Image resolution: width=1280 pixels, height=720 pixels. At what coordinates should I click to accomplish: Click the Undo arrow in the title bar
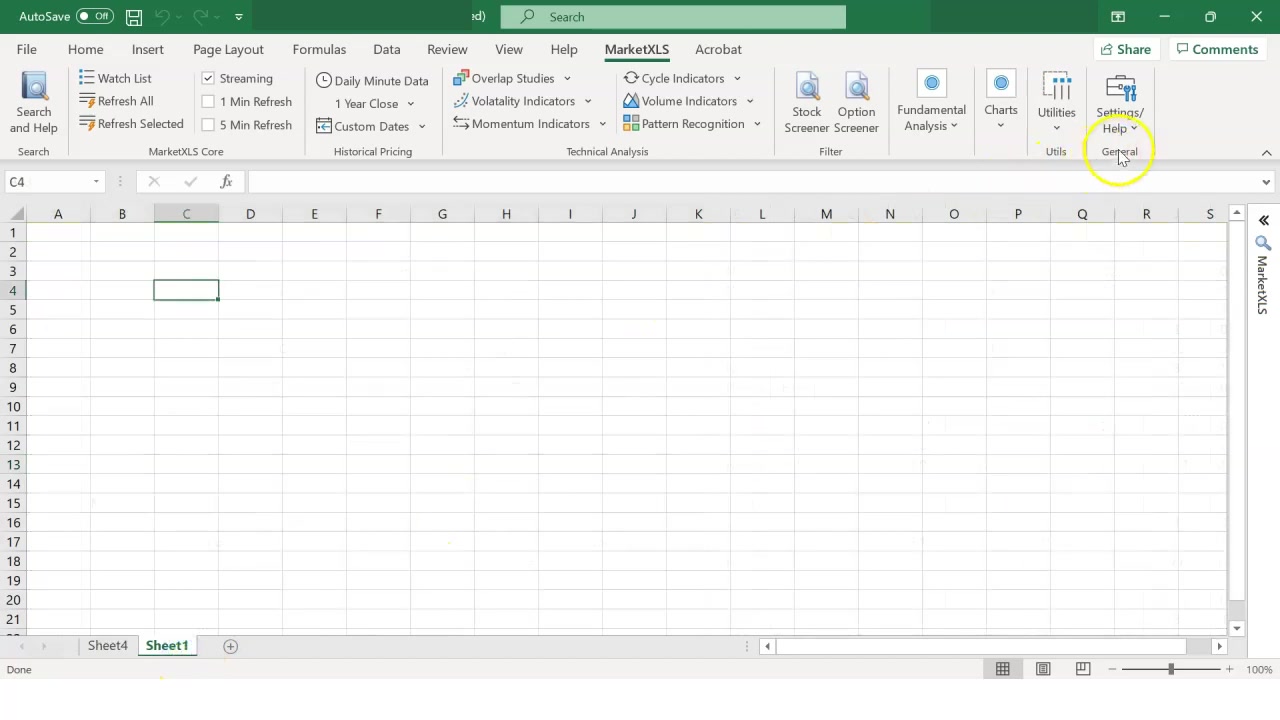pyautogui.click(x=162, y=17)
